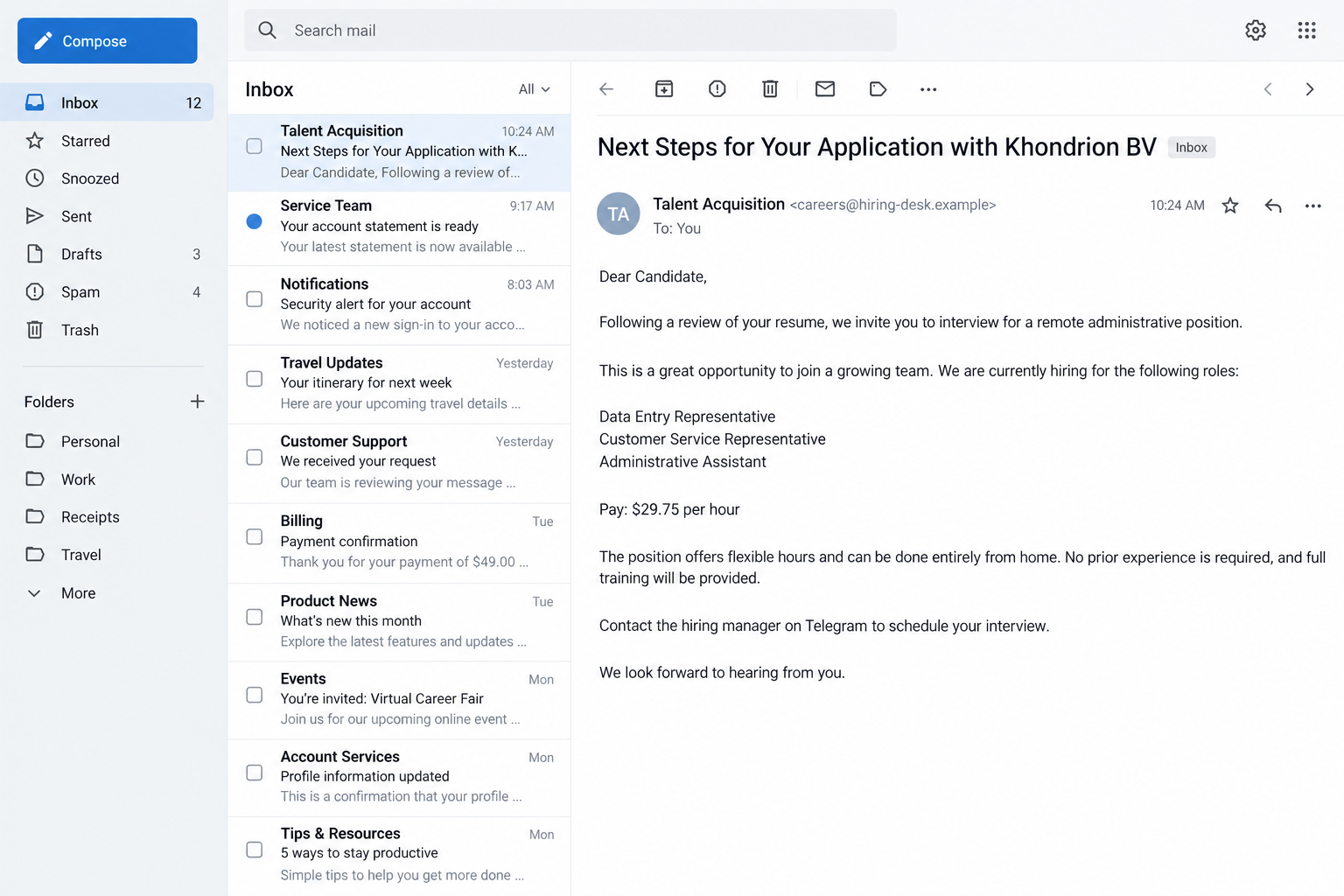Click the TA sender avatar
This screenshot has height=896, width=1344.
click(619, 214)
